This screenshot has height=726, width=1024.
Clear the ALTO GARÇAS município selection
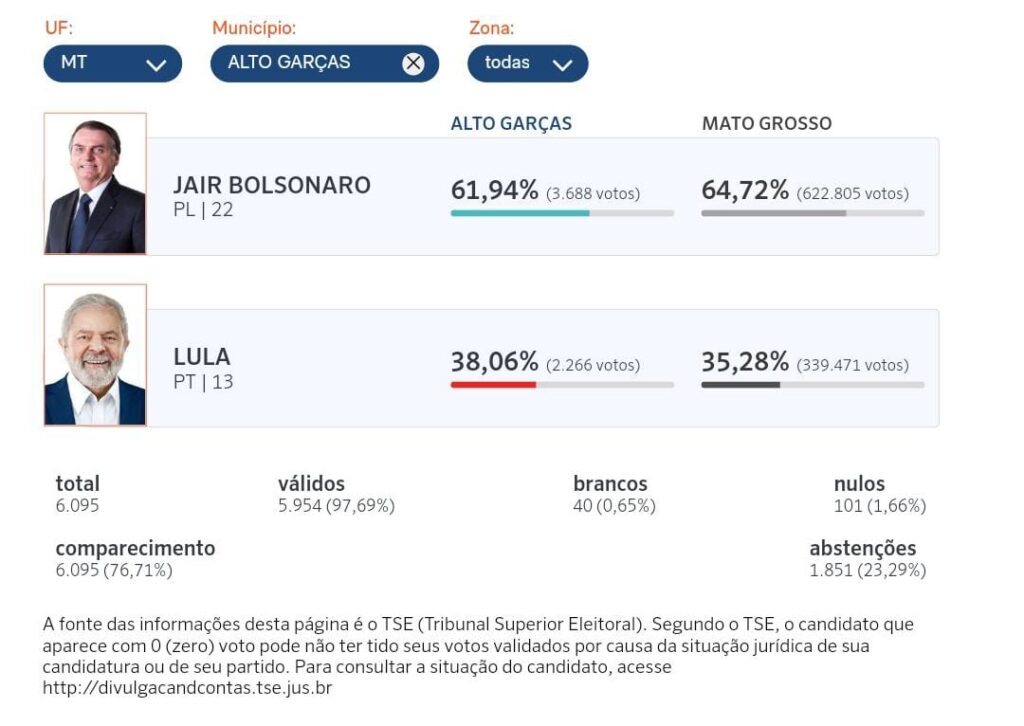tap(413, 63)
